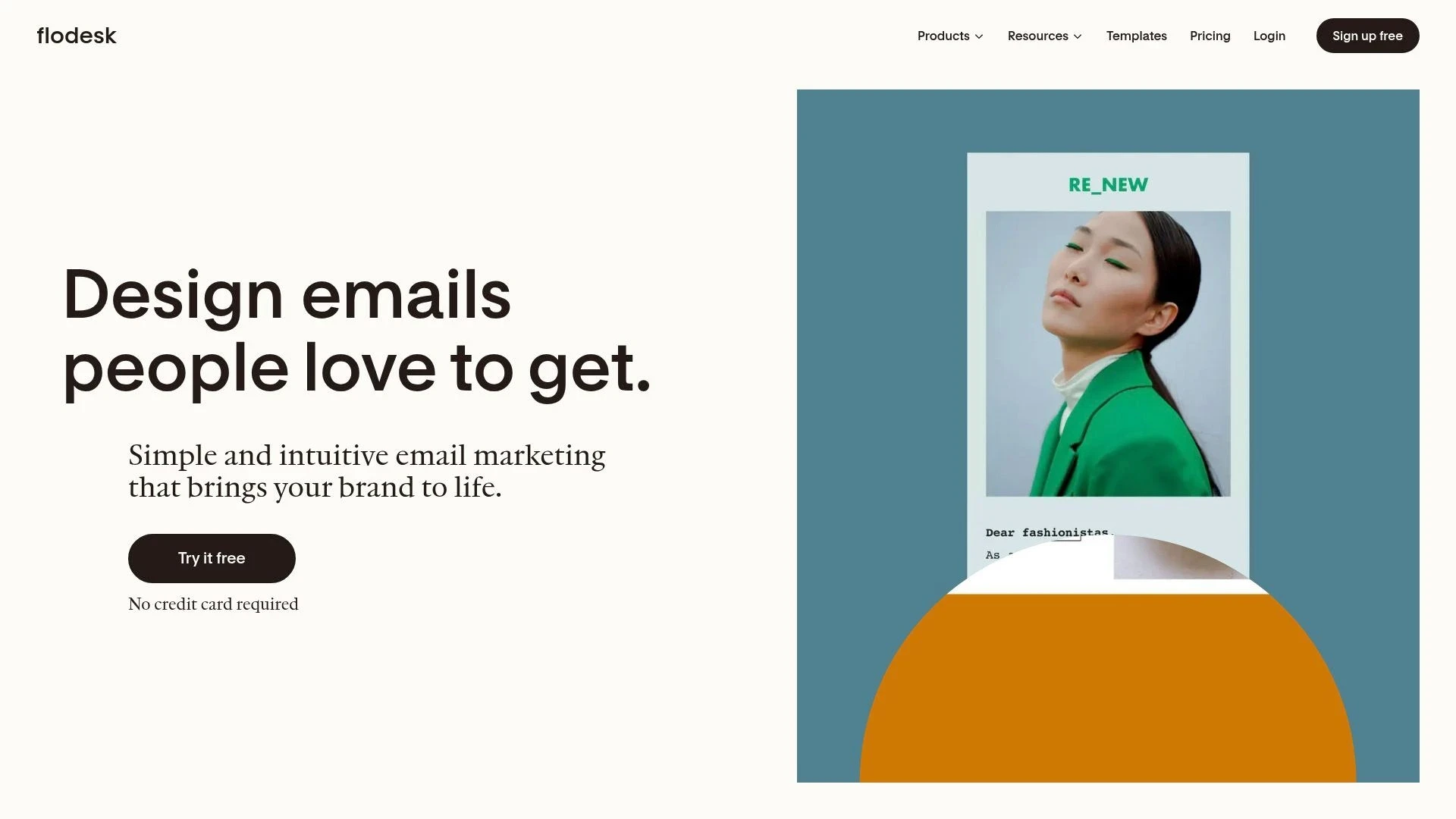
Task: Click No credit card required link
Action: 213,603
